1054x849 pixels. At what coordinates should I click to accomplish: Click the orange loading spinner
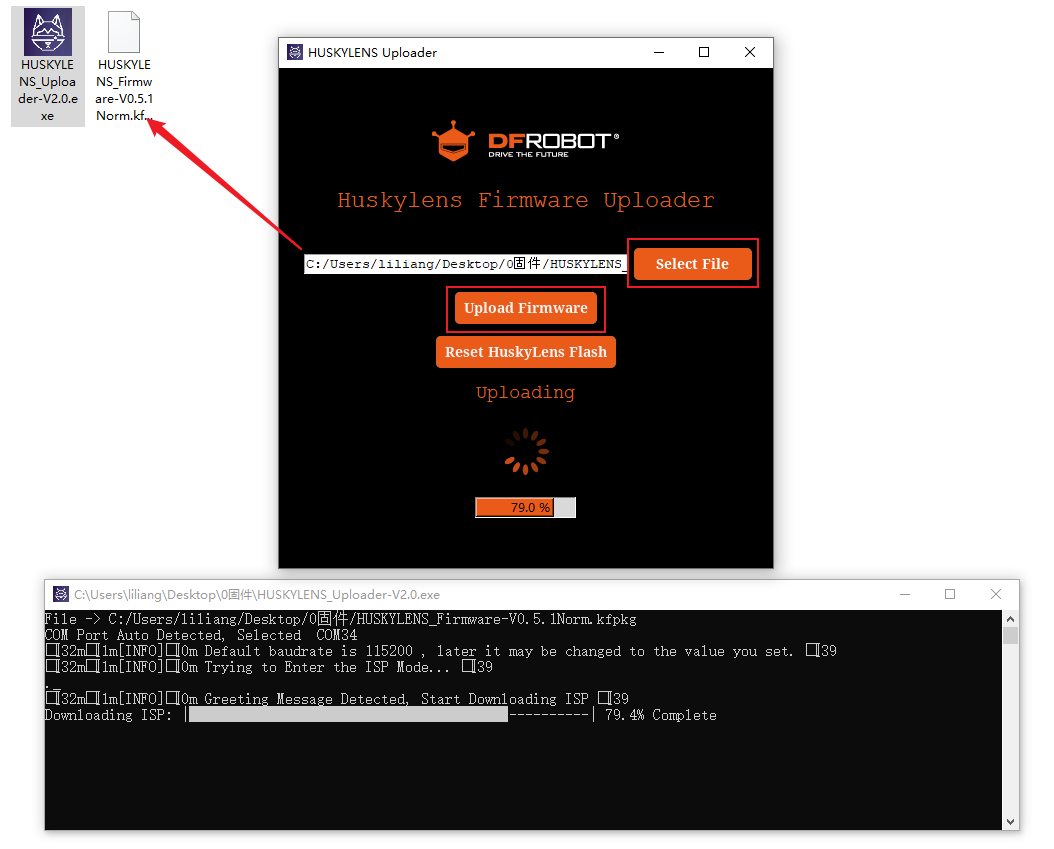(526, 452)
